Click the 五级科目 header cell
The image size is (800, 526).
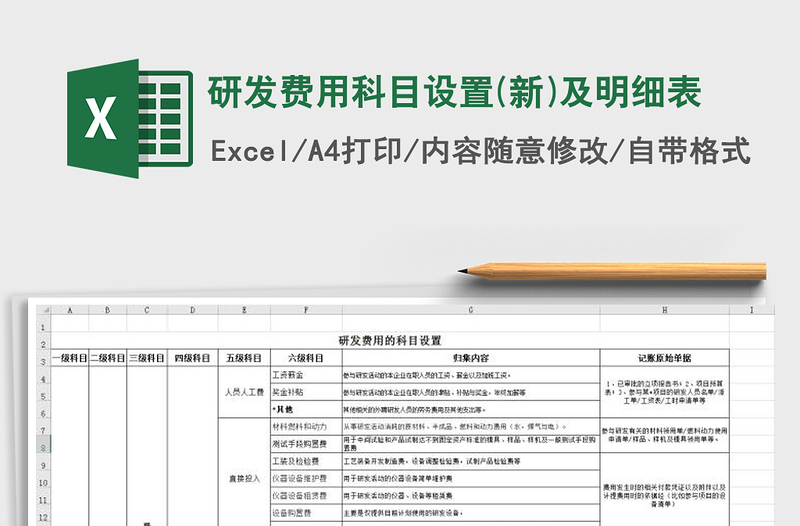[244, 358]
